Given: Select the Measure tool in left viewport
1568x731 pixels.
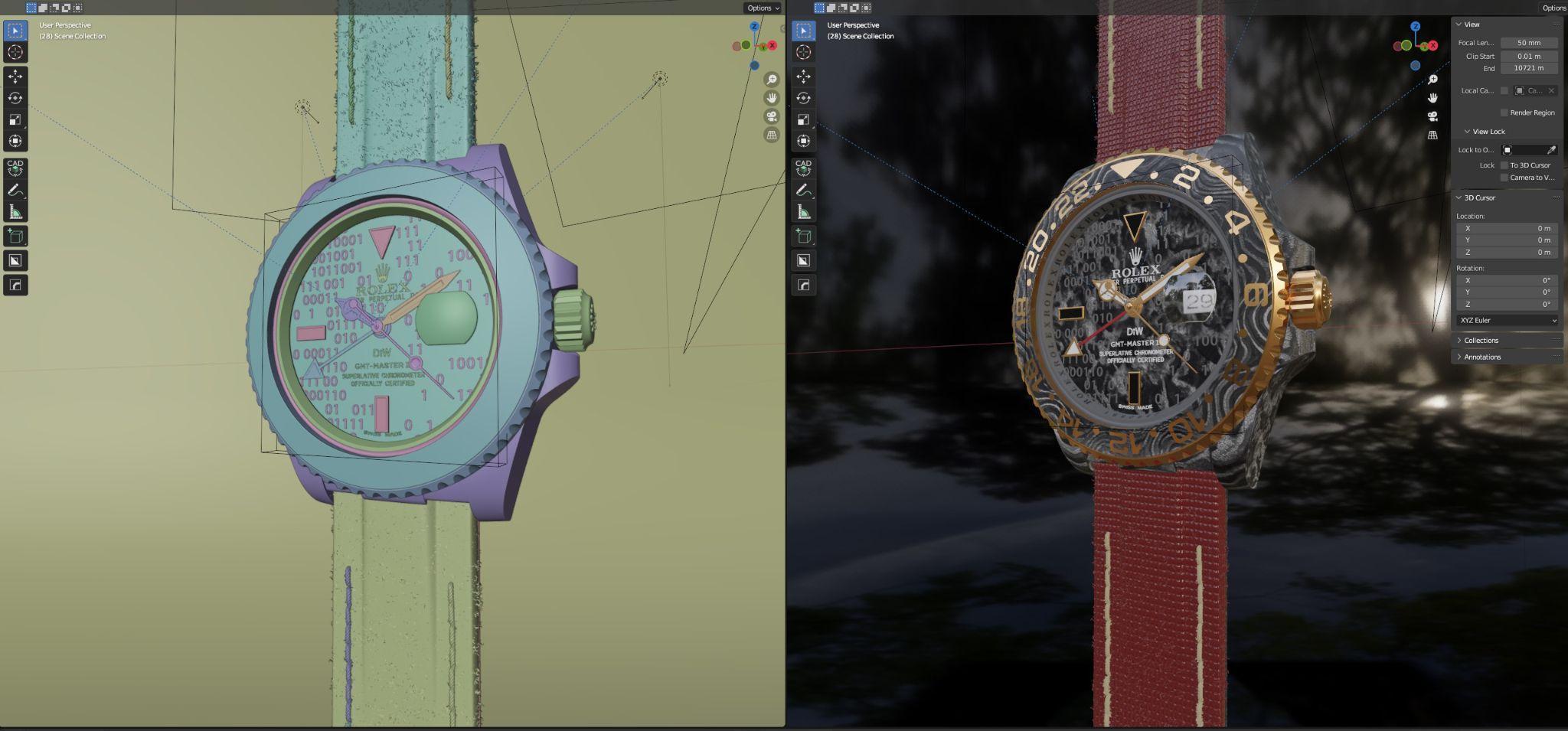Looking at the screenshot, I should click(15, 211).
